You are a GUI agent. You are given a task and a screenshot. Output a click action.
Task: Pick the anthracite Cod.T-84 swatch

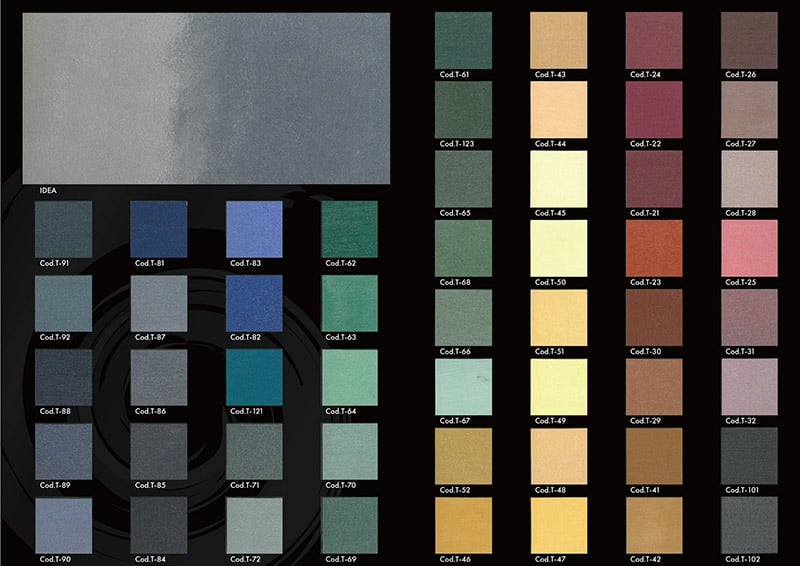[x=159, y=526]
